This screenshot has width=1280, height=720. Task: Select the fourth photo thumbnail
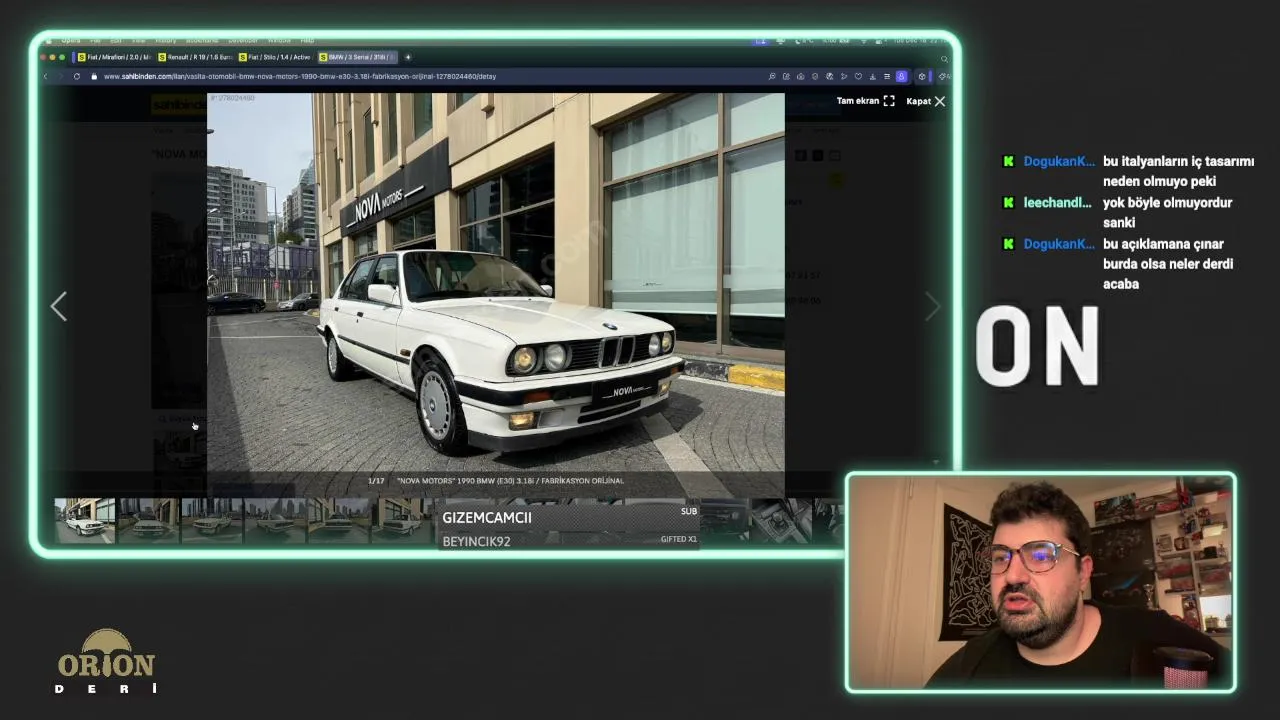click(275, 521)
